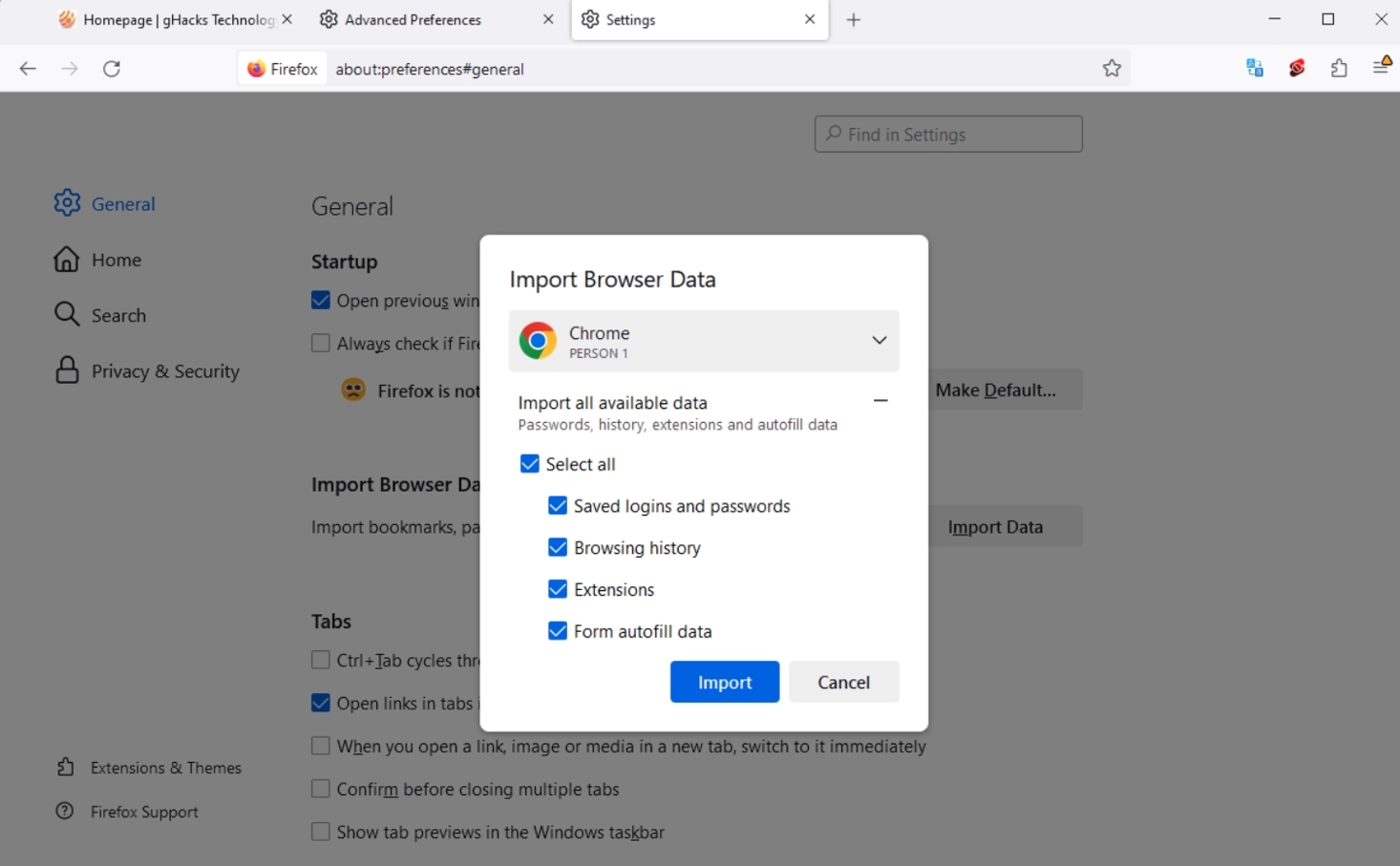Open the General settings category
Screen dimensions: 1400x866
105,203
